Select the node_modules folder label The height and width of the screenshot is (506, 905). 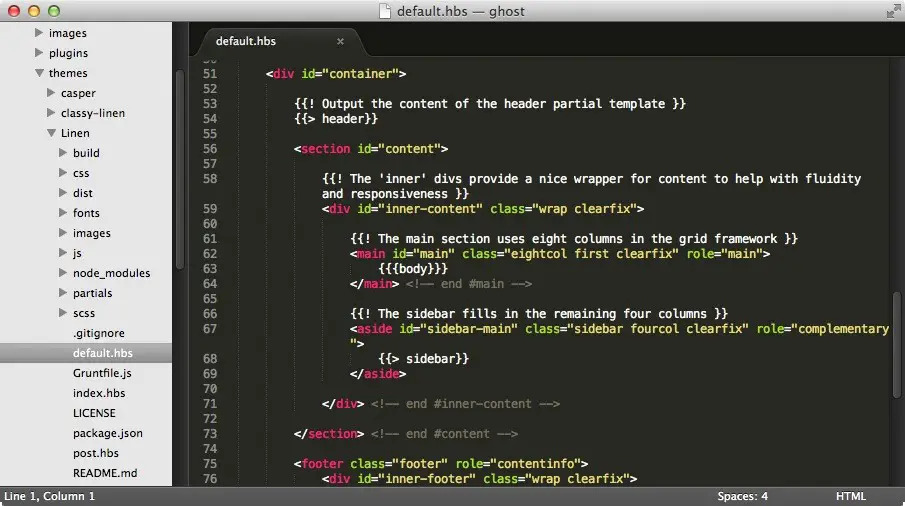tap(111, 273)
